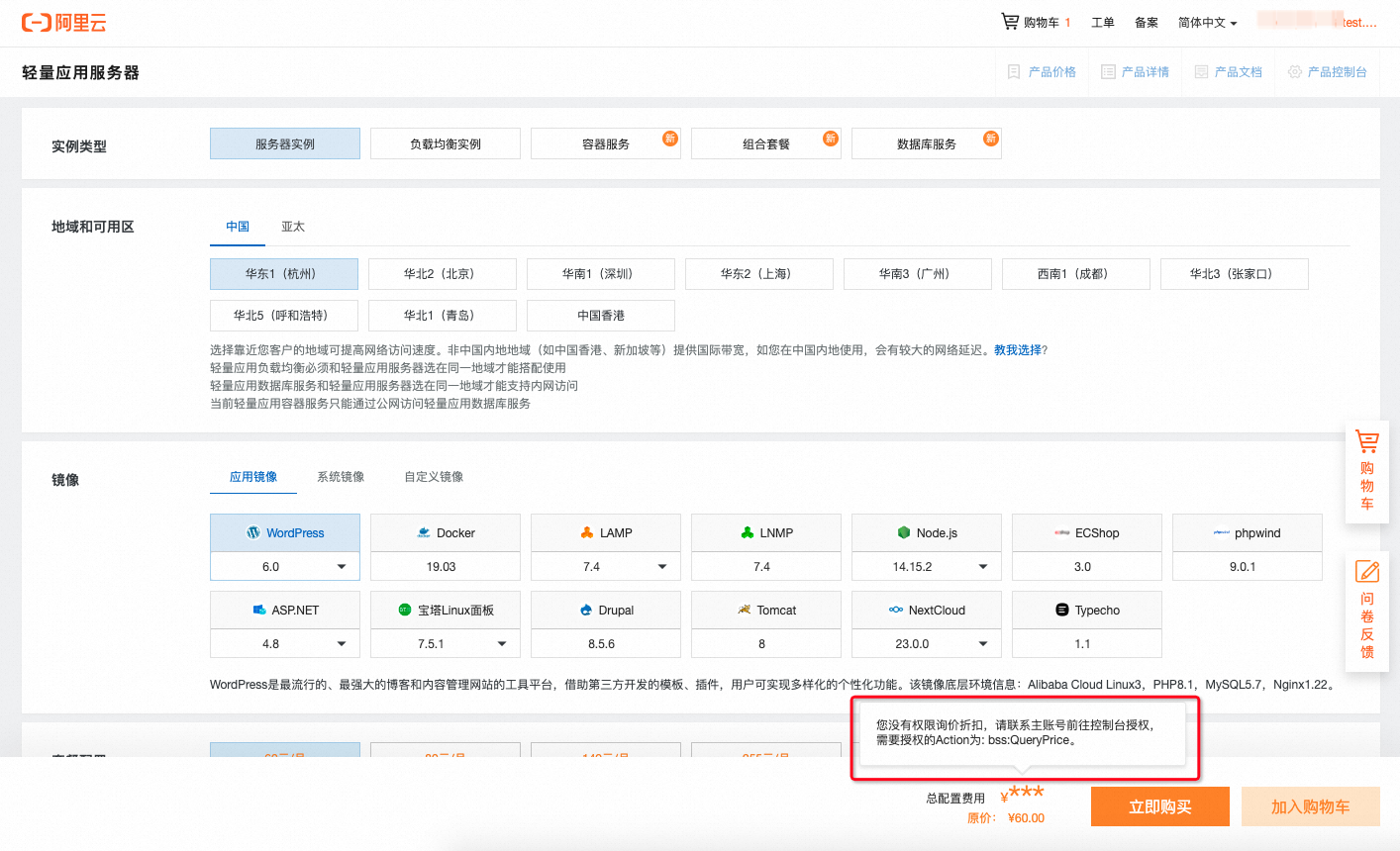This screenshot has width=1400, height=851.
Task: Choose region 中国香港
Action: point(601,316)
